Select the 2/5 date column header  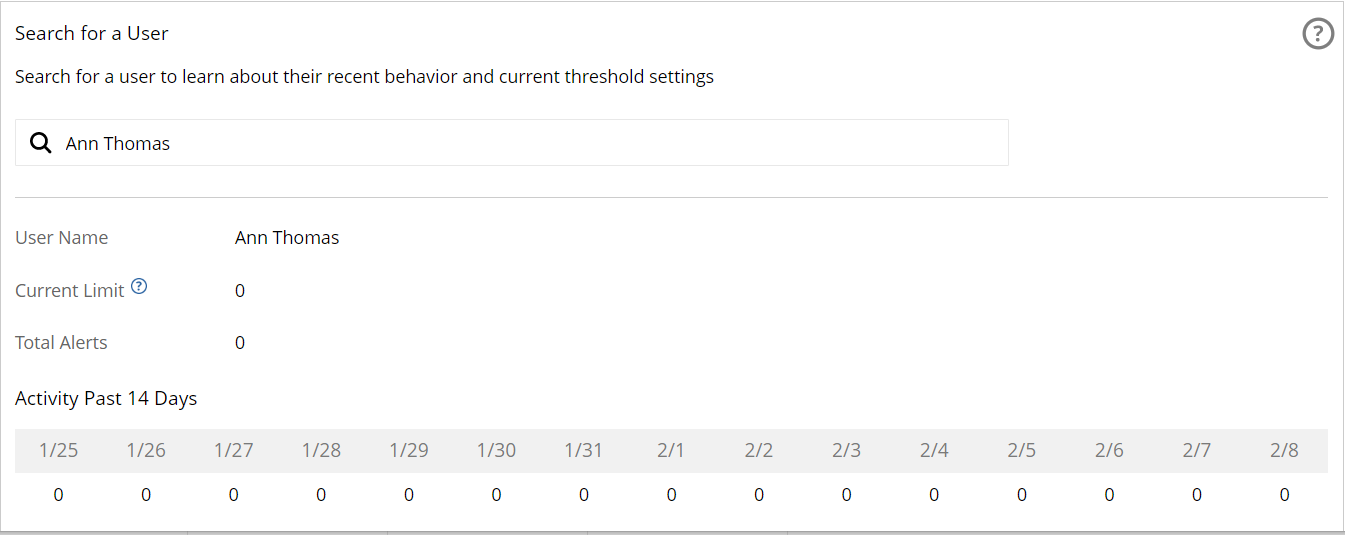coord(1021,450)
